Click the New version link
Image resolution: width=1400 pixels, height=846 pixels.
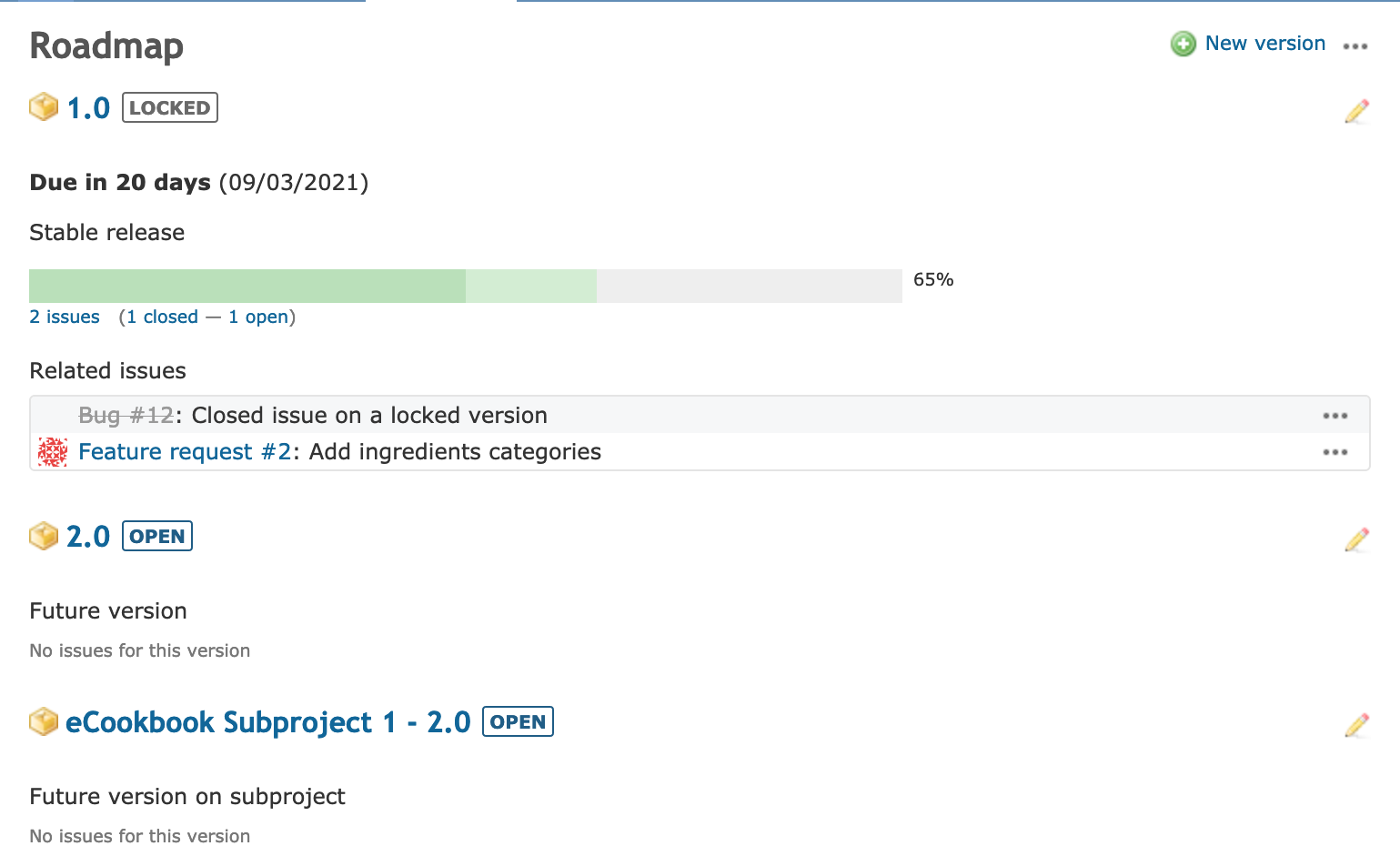click(x=1265, y=44)
